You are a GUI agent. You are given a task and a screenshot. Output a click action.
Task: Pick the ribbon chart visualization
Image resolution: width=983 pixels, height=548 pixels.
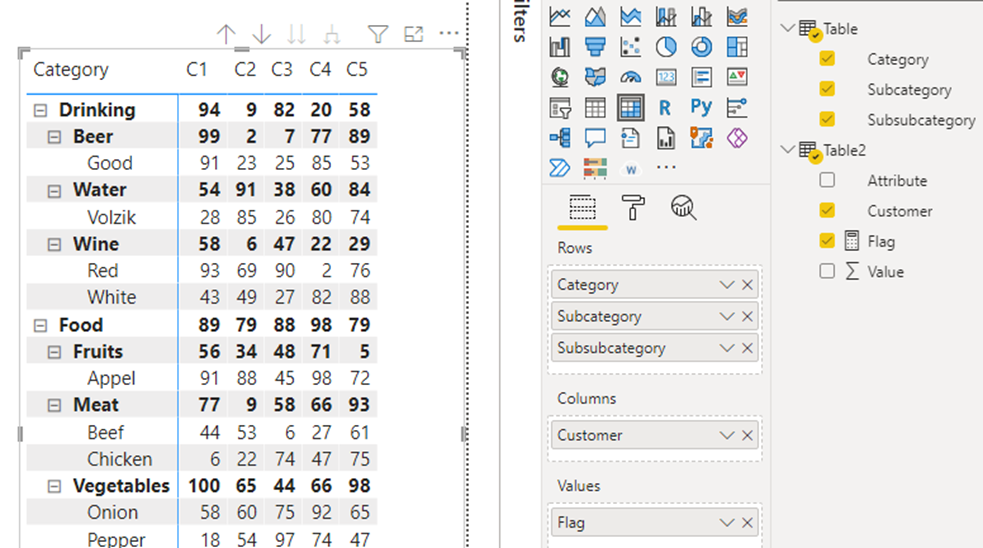pyautogui.click(x=737, y=16)
